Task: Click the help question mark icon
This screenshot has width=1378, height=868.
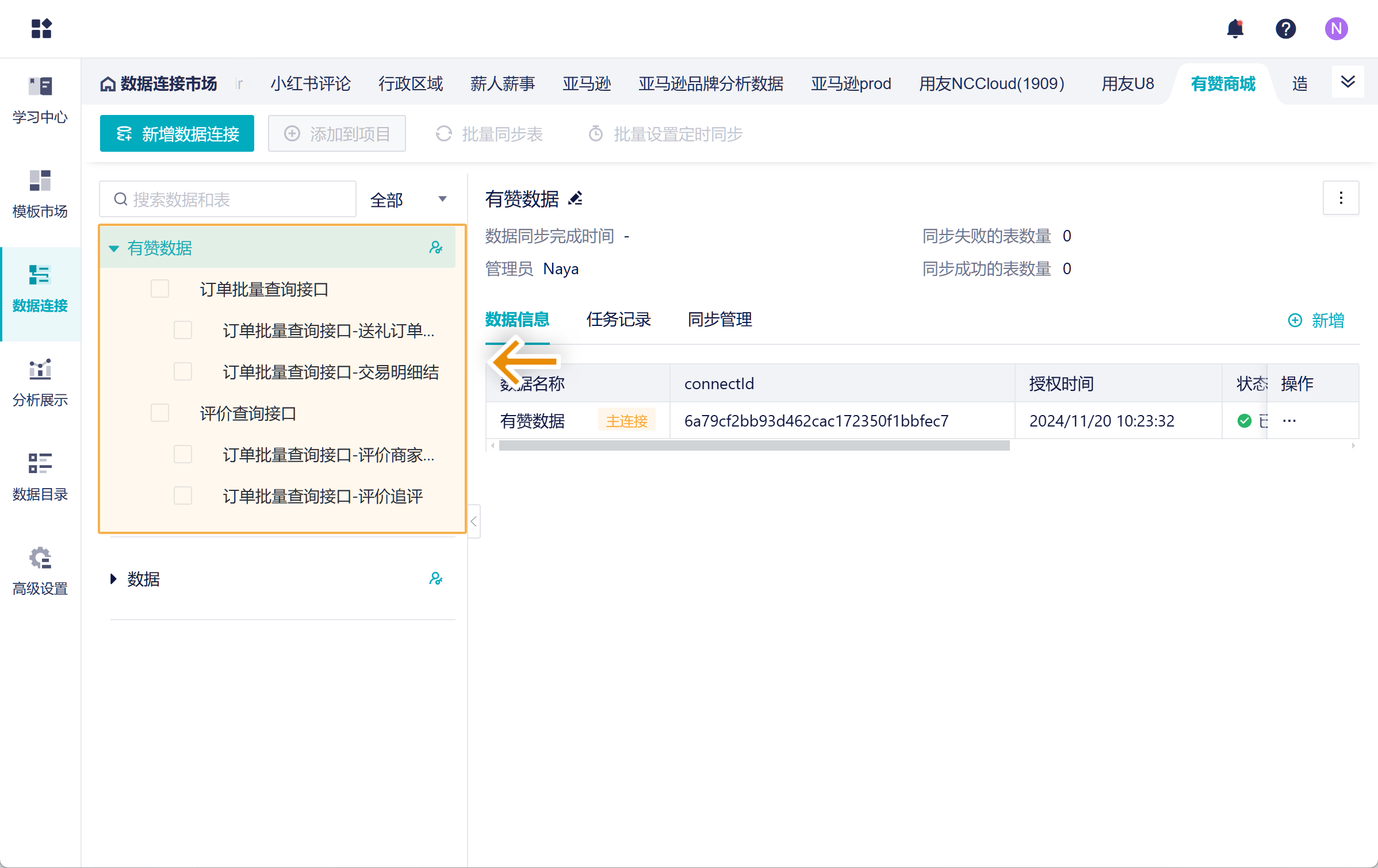Action: pos(1285,29)
